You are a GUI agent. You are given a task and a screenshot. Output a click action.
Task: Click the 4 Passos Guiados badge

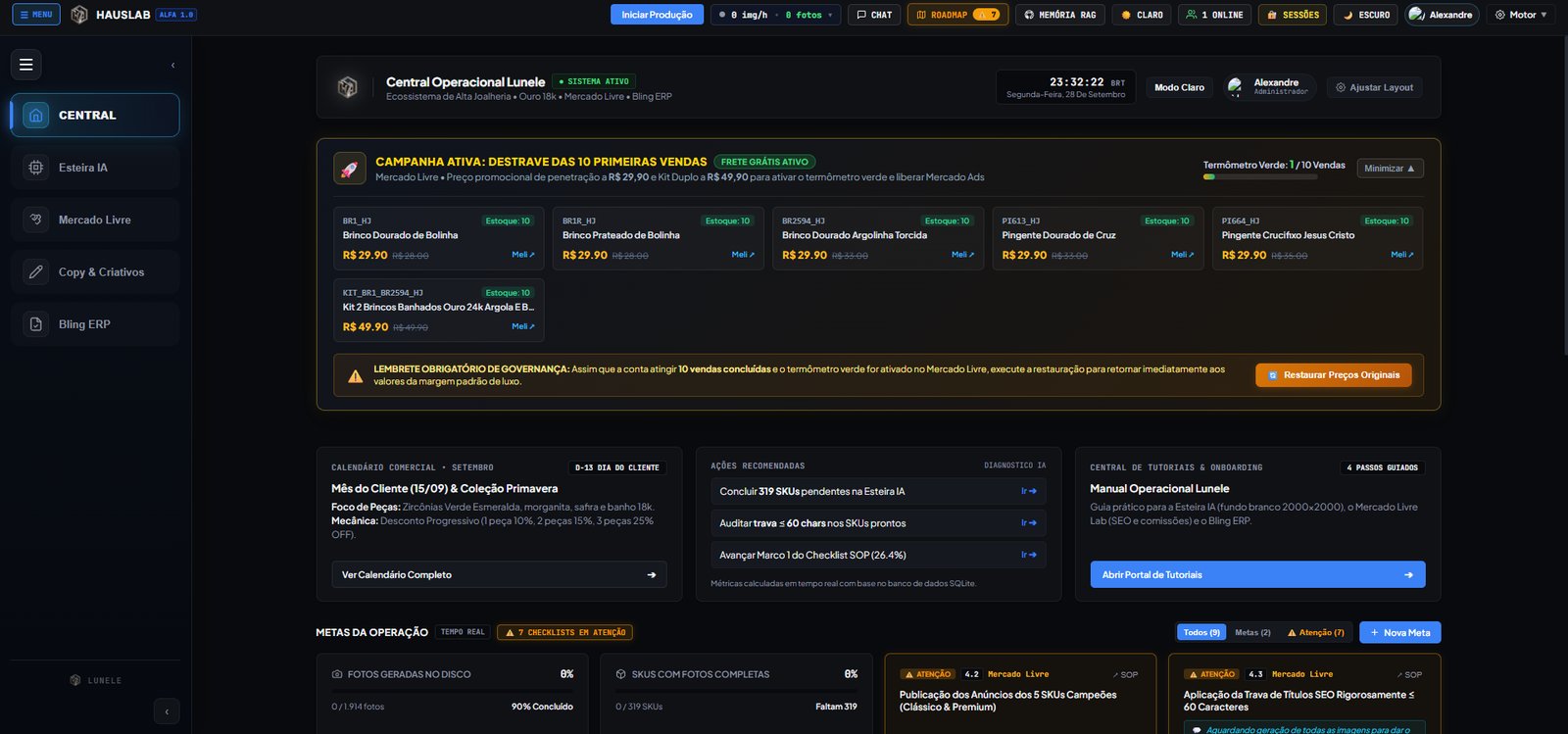1382,467
